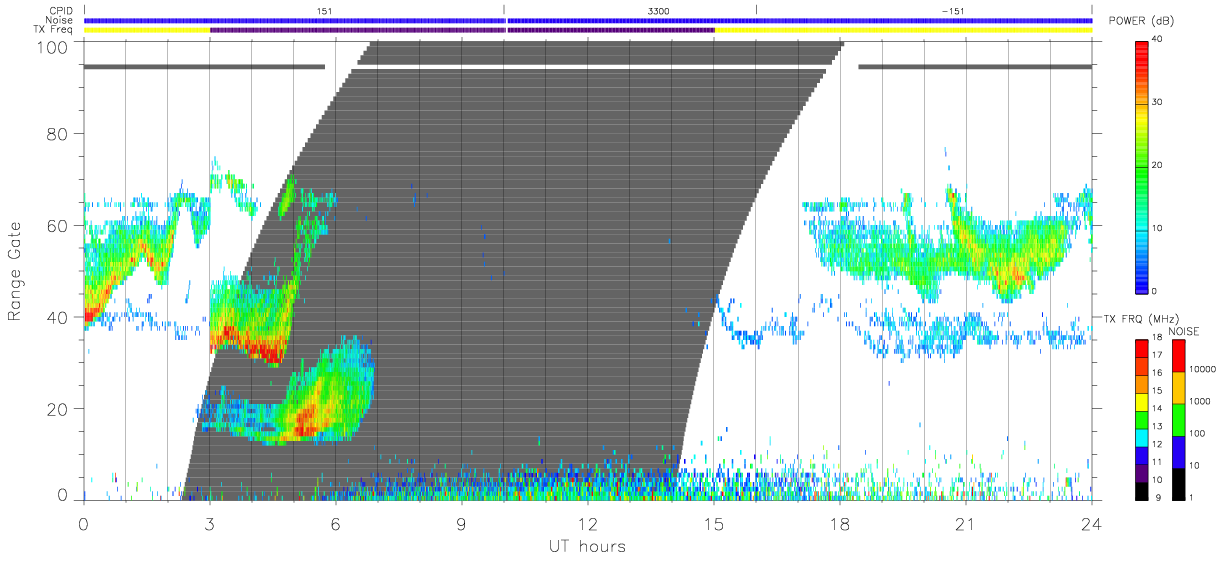Click the 60 tick on Range Gate axis

(59, 225)
